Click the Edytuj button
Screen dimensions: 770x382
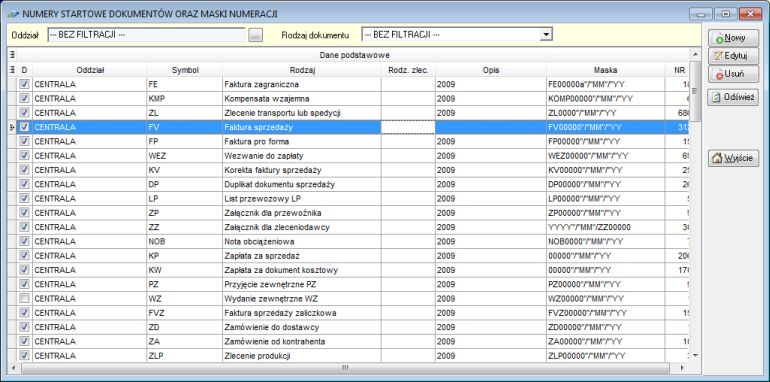733,56
